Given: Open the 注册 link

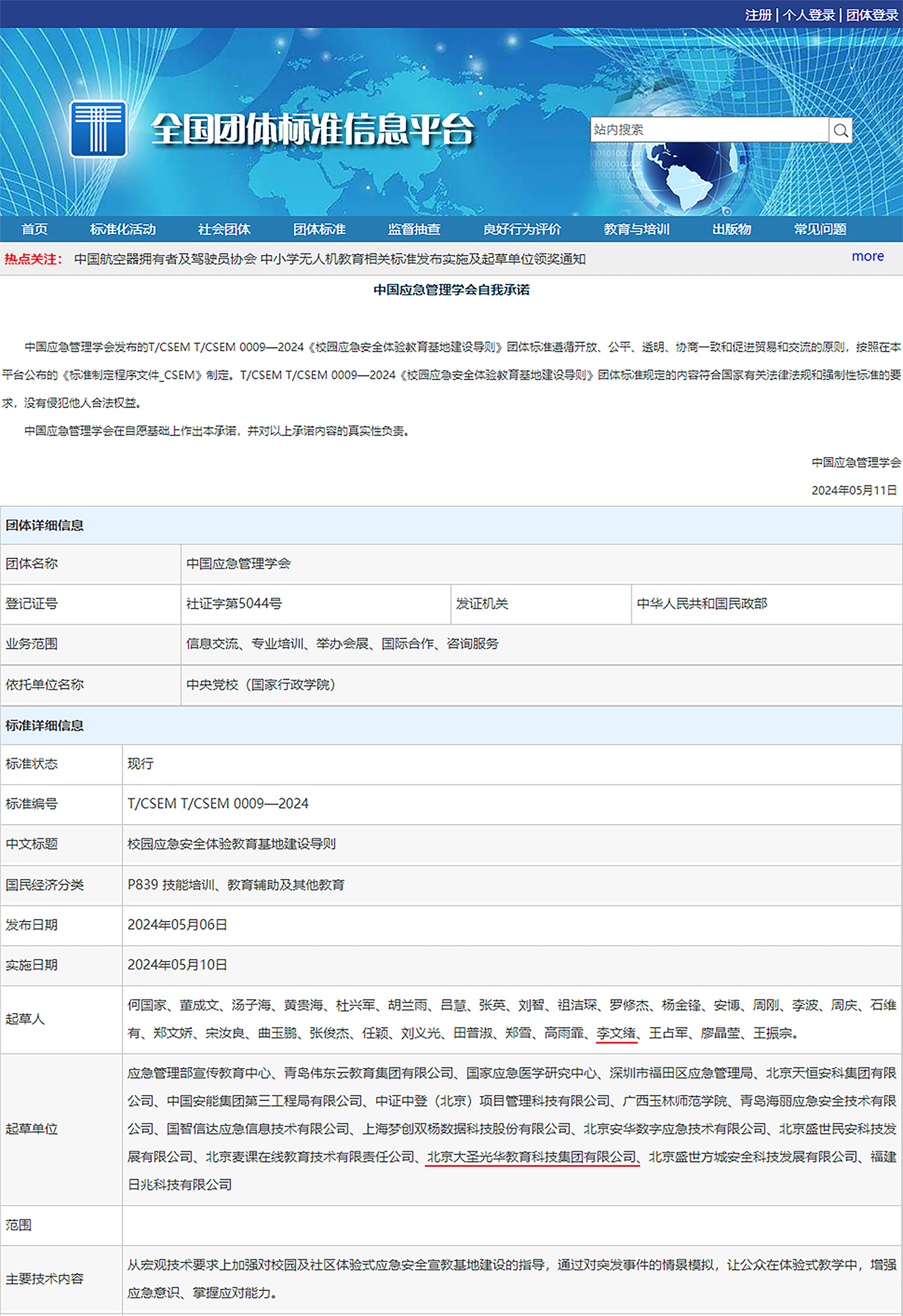Looking at the screenshot, I should (758, 15).
